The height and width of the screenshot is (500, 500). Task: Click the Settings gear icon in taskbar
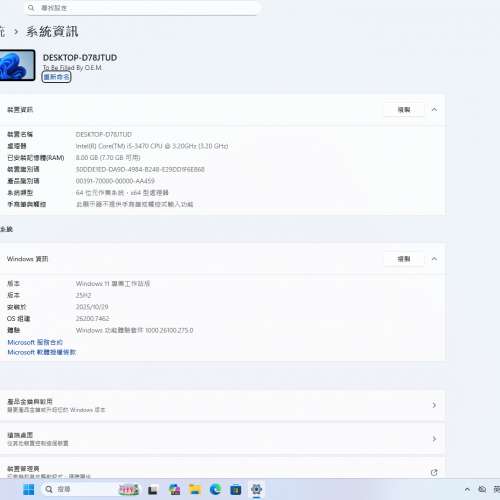click(256, 490)
